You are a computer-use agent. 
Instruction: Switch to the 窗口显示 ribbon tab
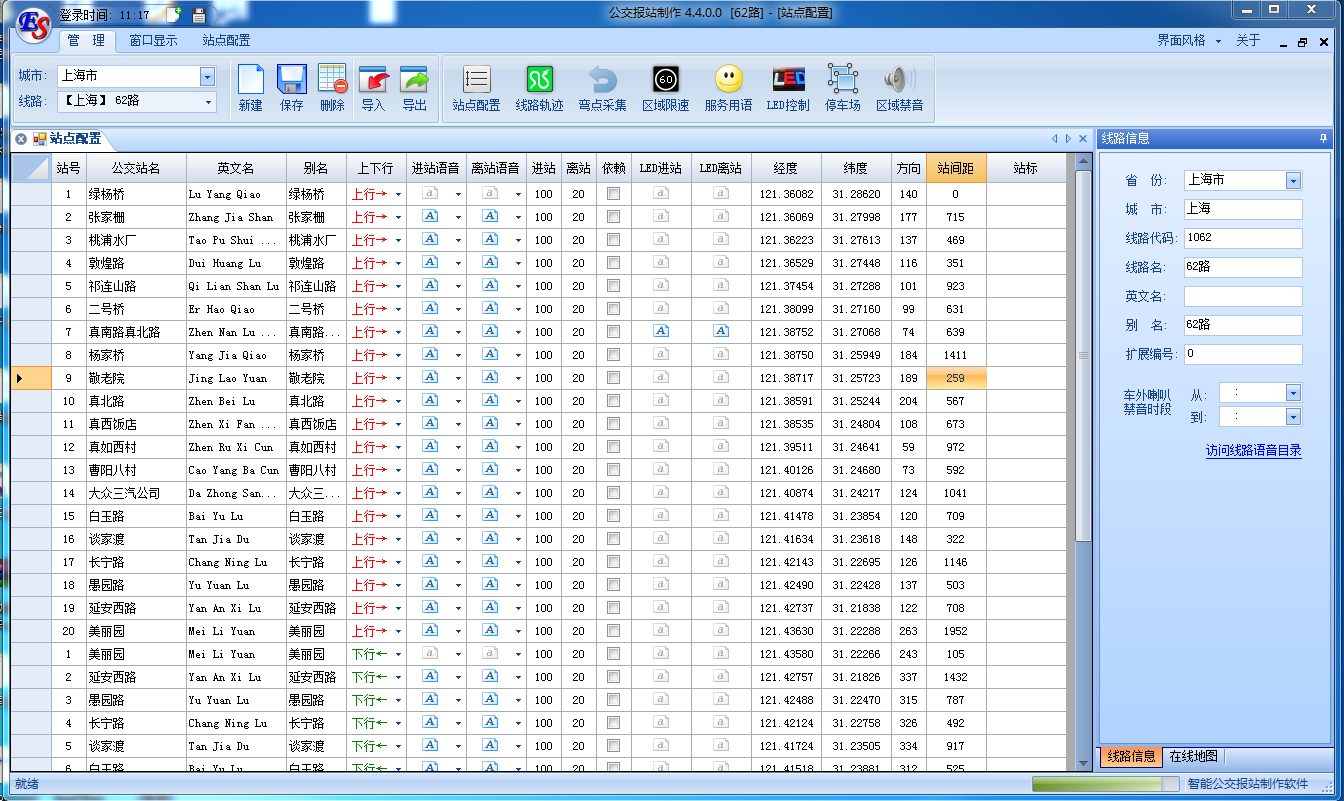point(153,41)
